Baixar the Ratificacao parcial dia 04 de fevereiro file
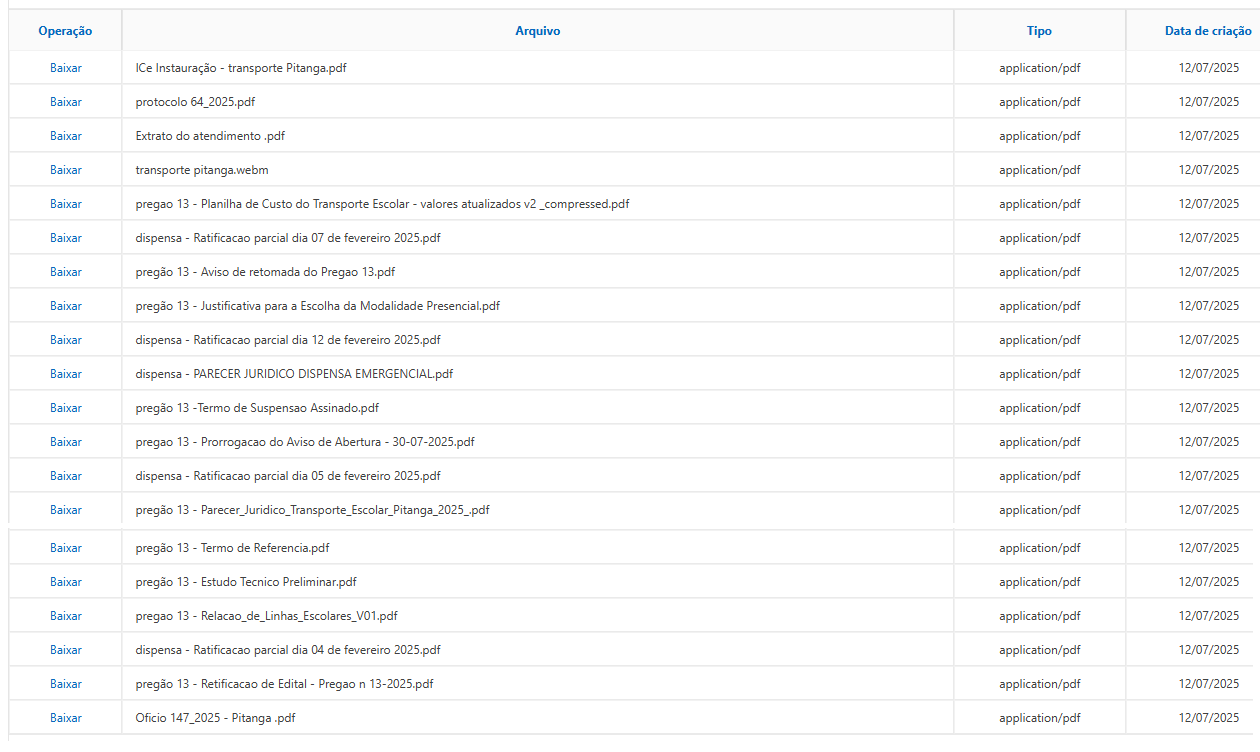 [x=66, y=650]
